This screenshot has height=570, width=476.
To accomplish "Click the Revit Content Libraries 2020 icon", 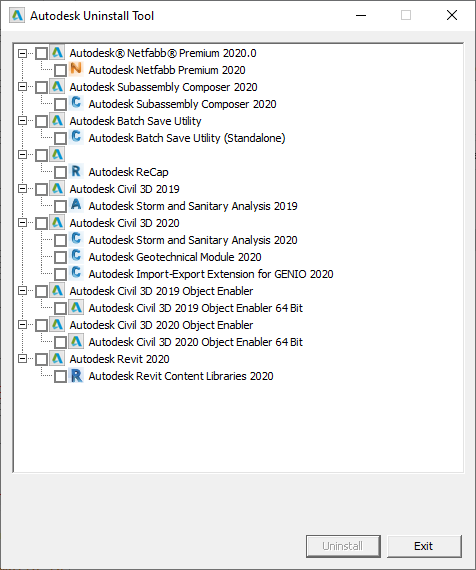I will [x=76, y=376].
